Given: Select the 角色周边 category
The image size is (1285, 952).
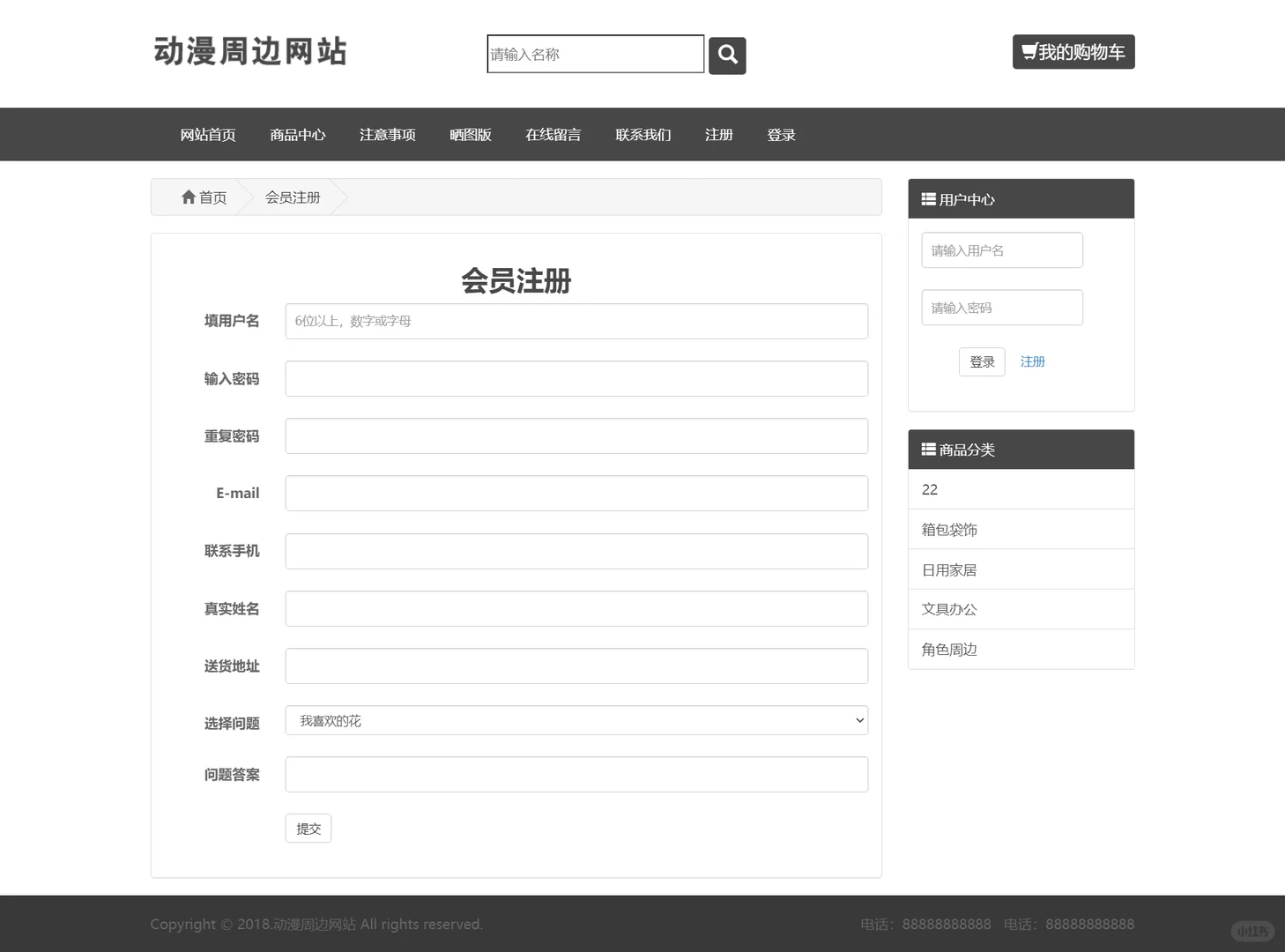Looking at the screenshot, I should pyautogui.click(x=948, y=649).
